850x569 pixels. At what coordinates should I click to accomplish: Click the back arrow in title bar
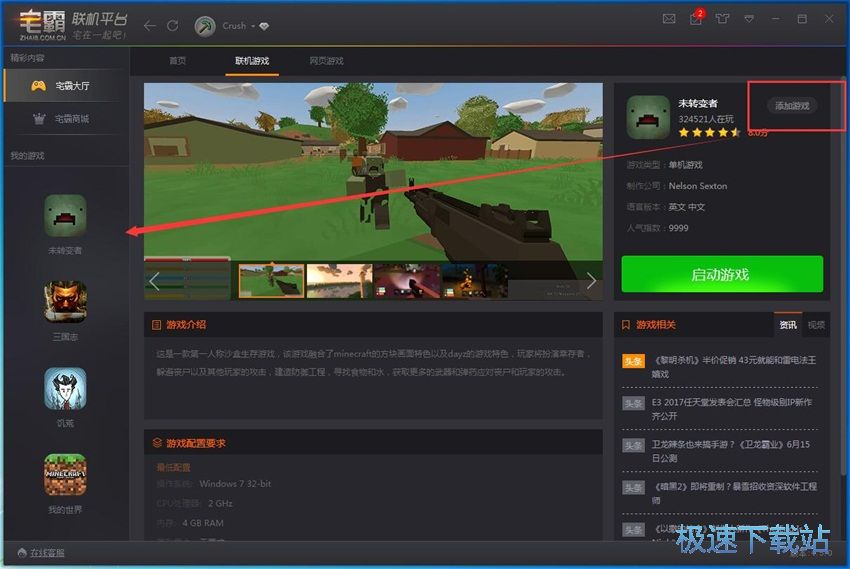150,25
